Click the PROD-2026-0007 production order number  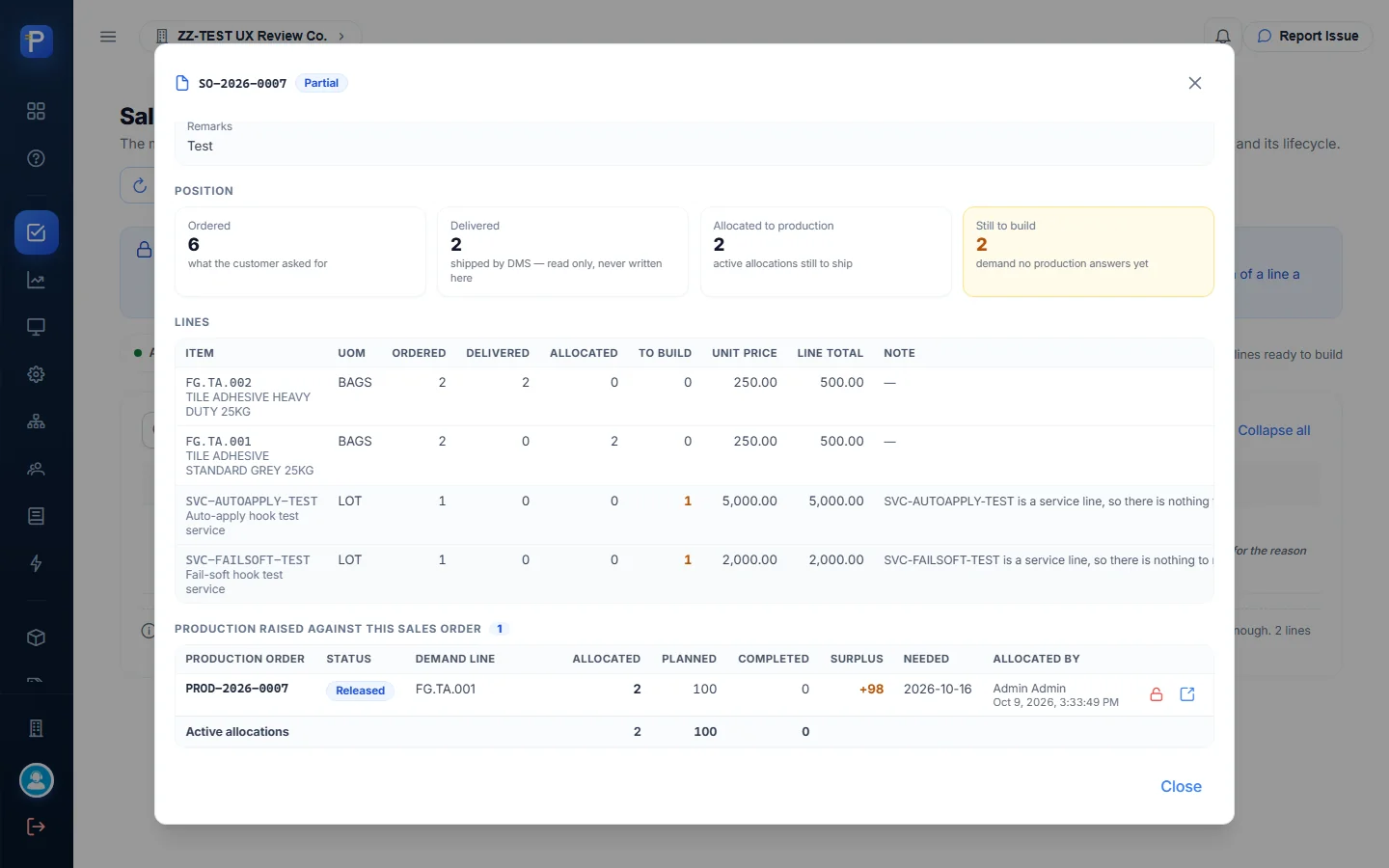pyautogui.click(x=237, y=689)
